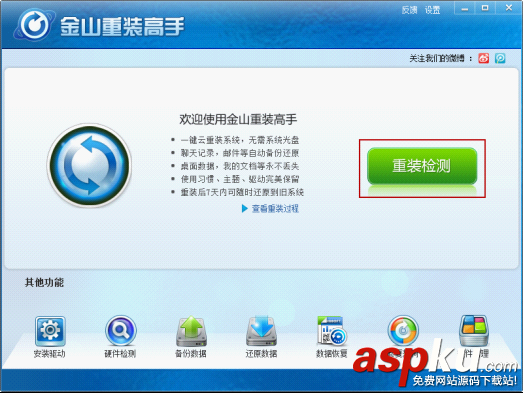Start the 重装检测 reinstall check
The width and height of the screenshot is (523, 393).
point(422,166)
